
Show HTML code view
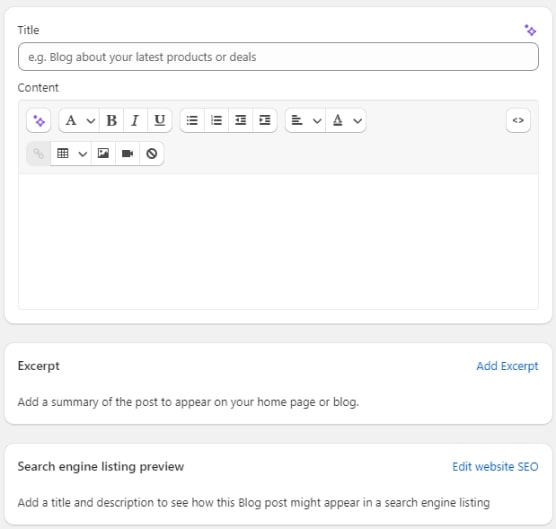pos(518,121)
